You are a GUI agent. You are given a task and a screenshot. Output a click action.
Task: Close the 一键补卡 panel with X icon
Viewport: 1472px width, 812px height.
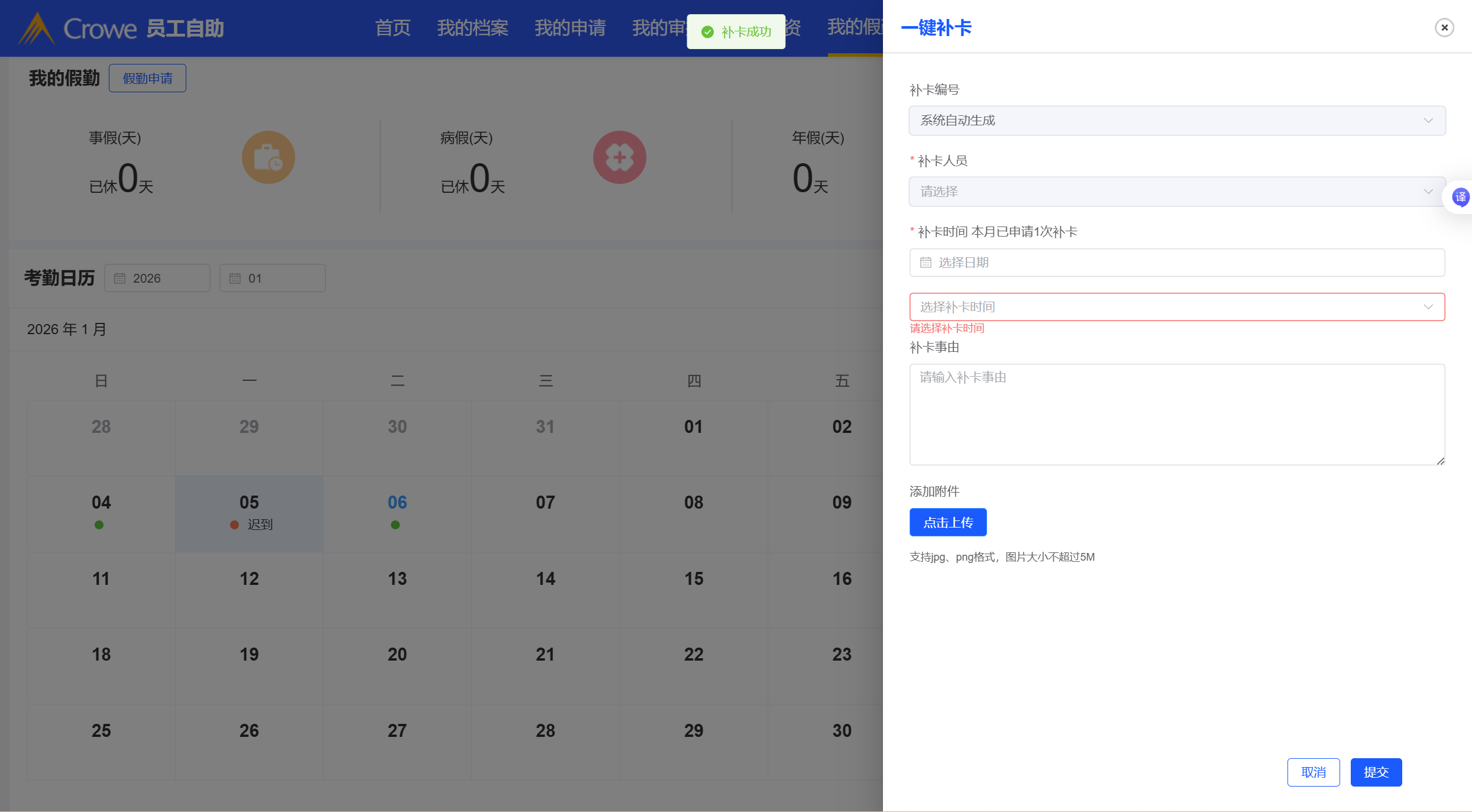pyautogui.click(x=1444, y=28)
